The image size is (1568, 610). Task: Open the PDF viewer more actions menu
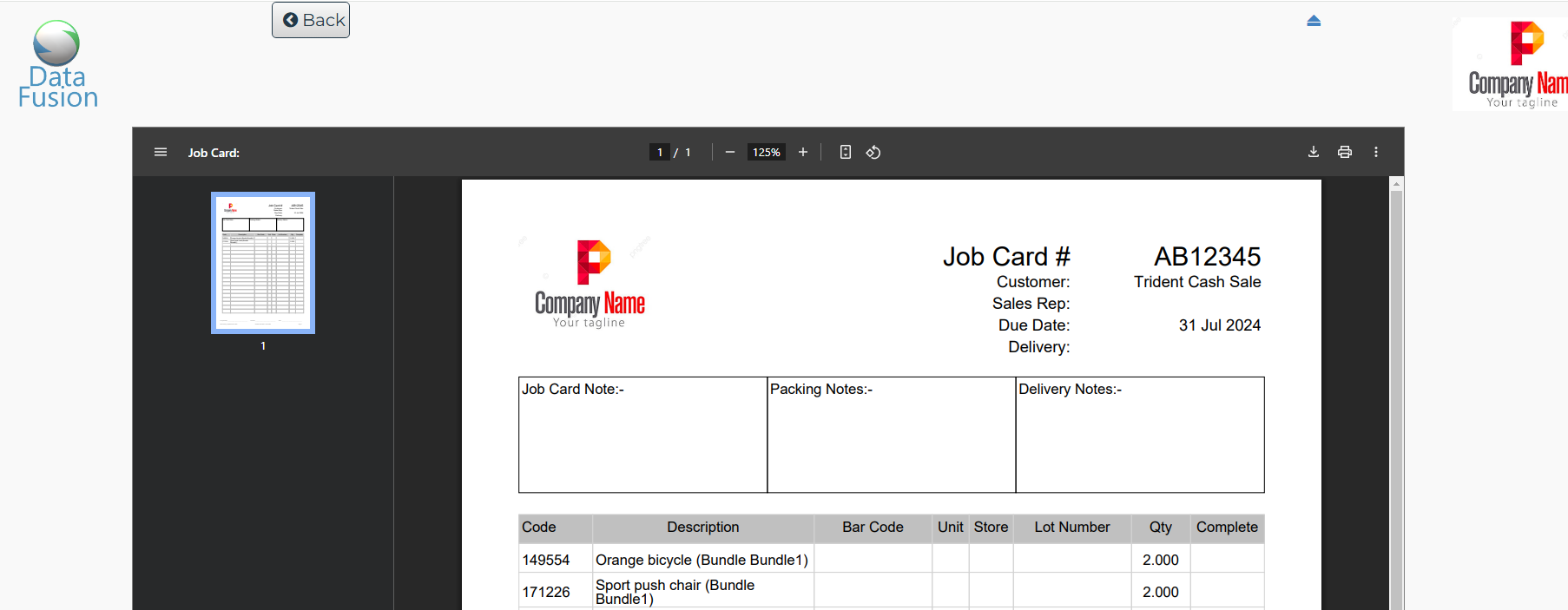(1376, 152)
